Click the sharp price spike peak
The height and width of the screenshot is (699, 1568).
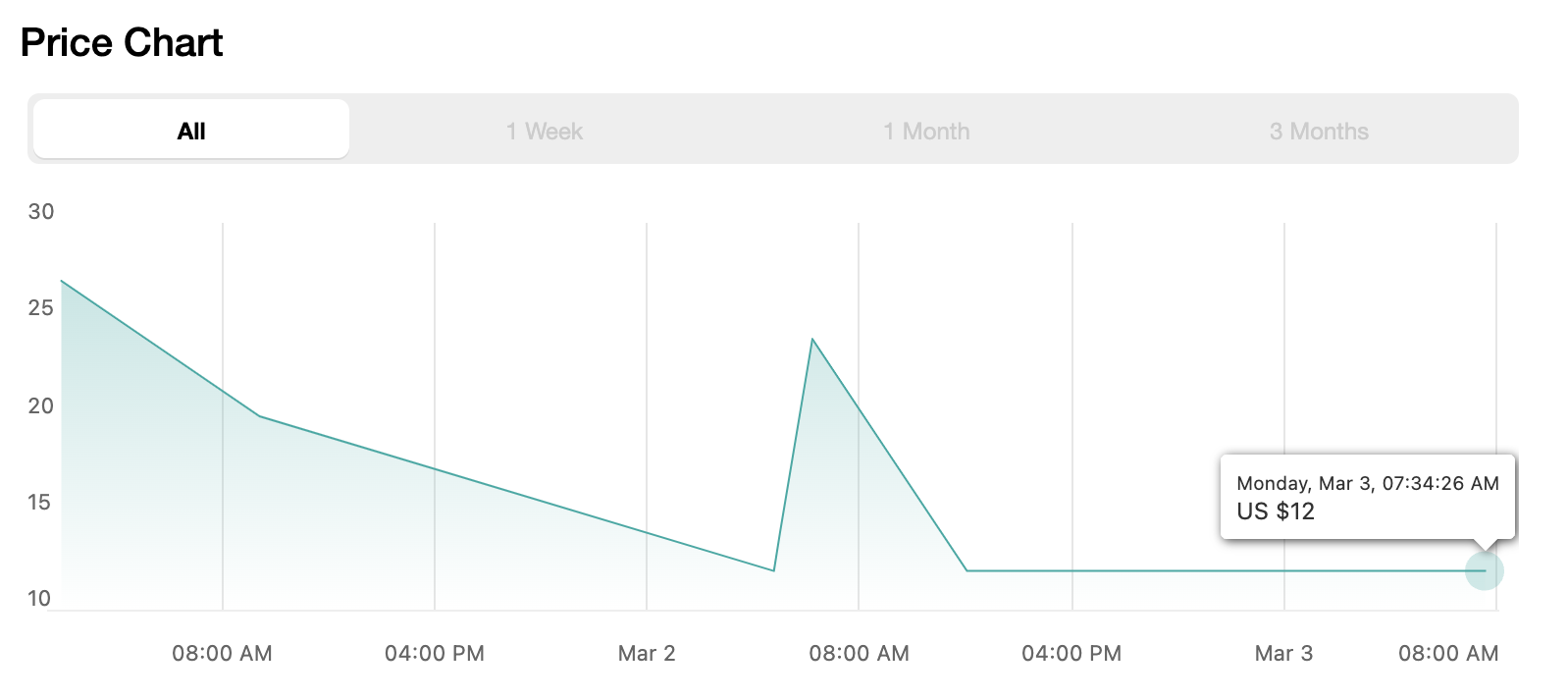click(812, 340)
